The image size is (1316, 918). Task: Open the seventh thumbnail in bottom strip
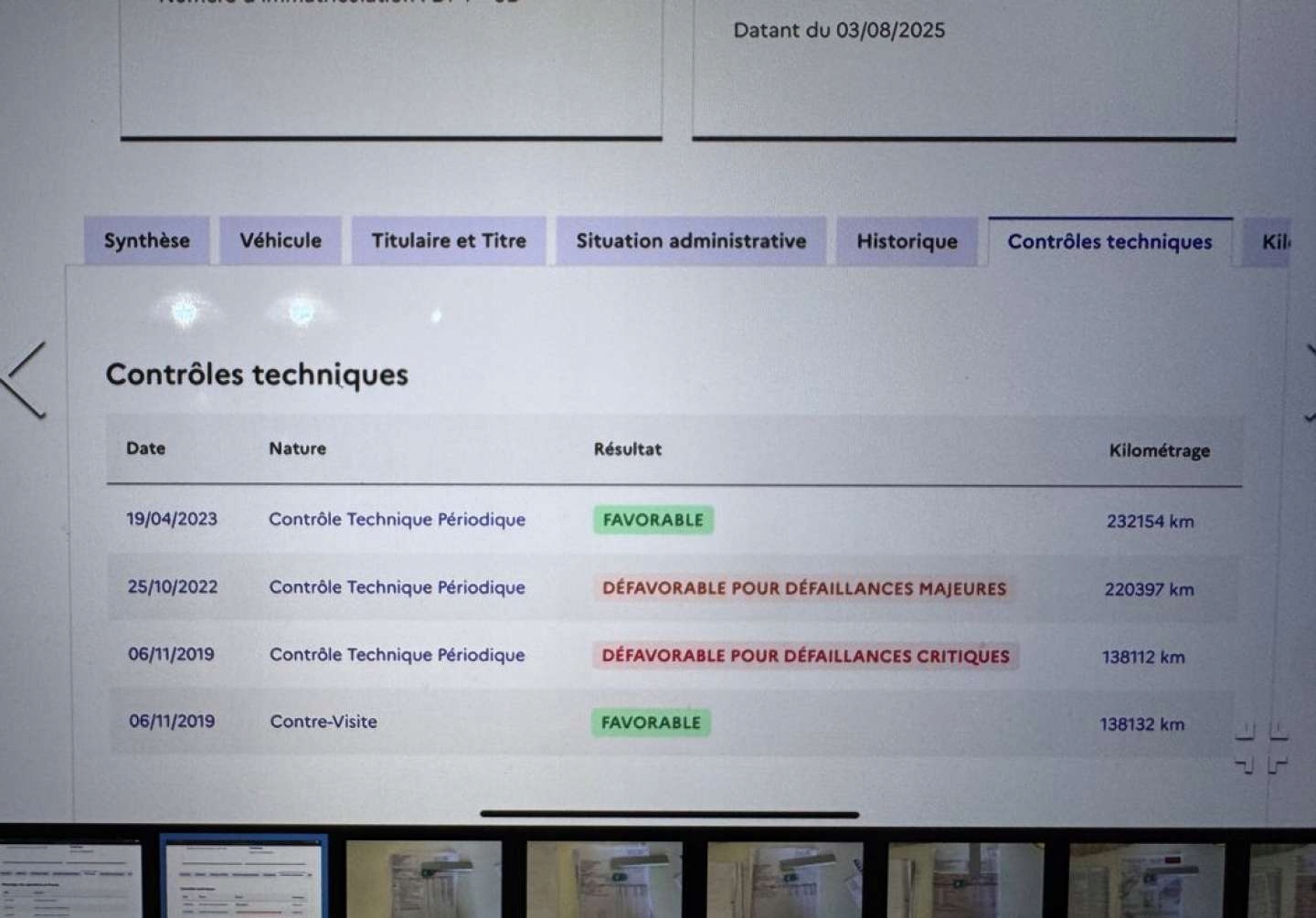[x=1147, y=879]
